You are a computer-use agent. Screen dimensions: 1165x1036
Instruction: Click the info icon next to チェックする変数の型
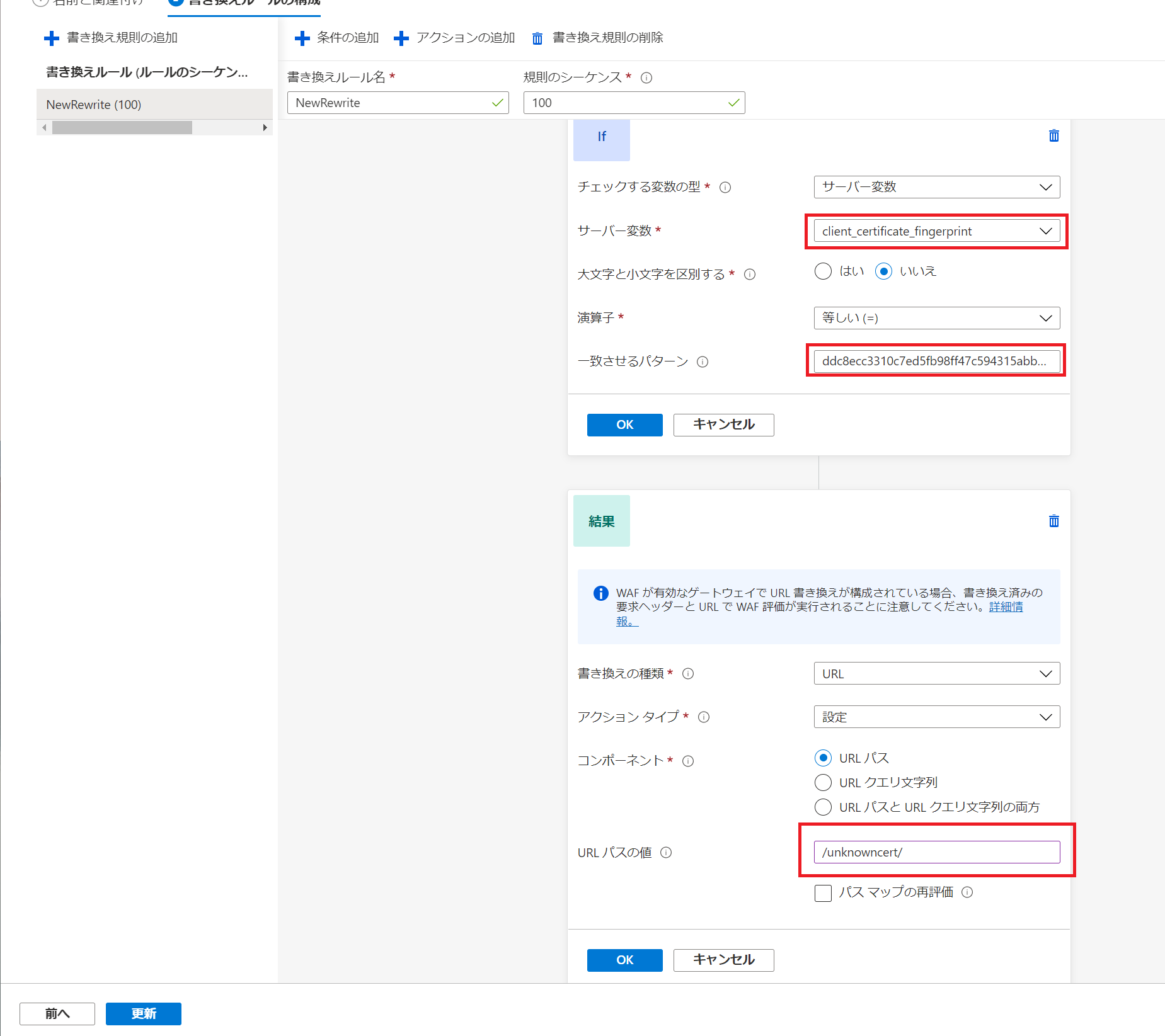point(725,187)
